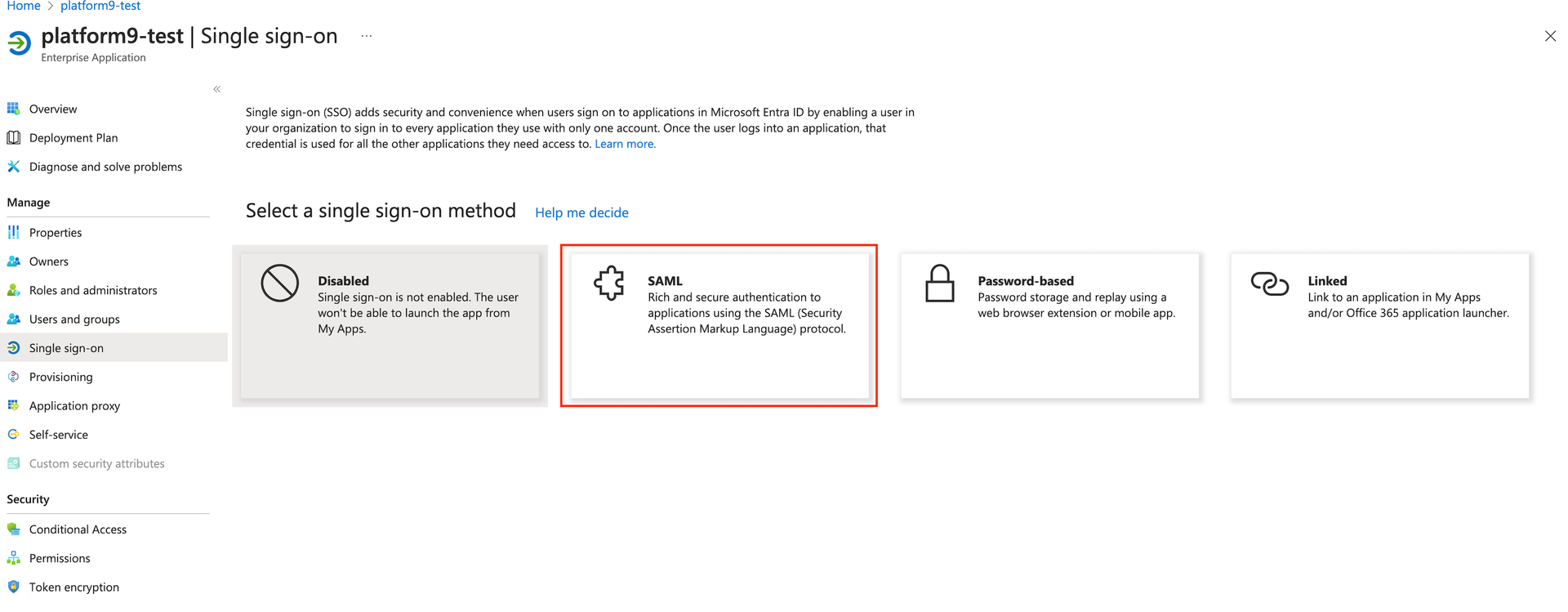Open Users and groups menu item
The height and width of the screenshot is (612, 1568).
tap(74, 319)
